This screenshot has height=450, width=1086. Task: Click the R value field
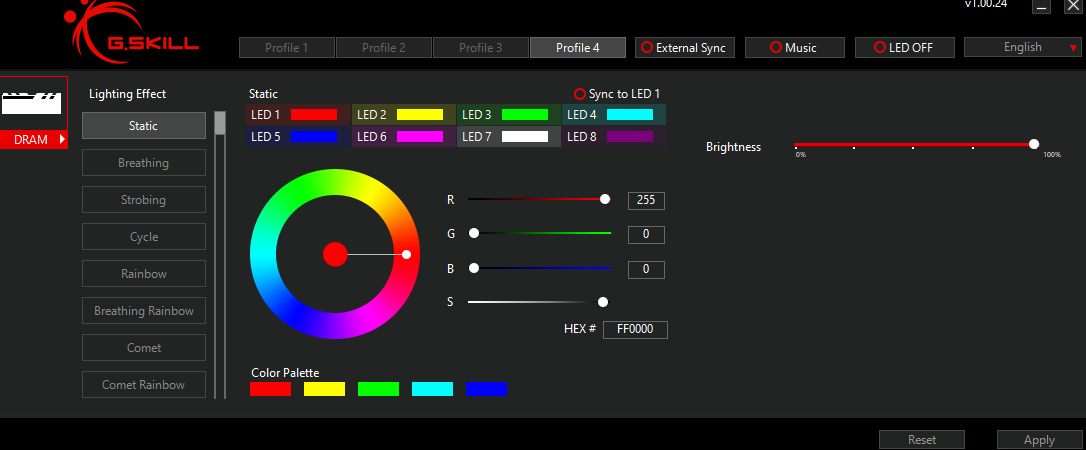(646, 201)
